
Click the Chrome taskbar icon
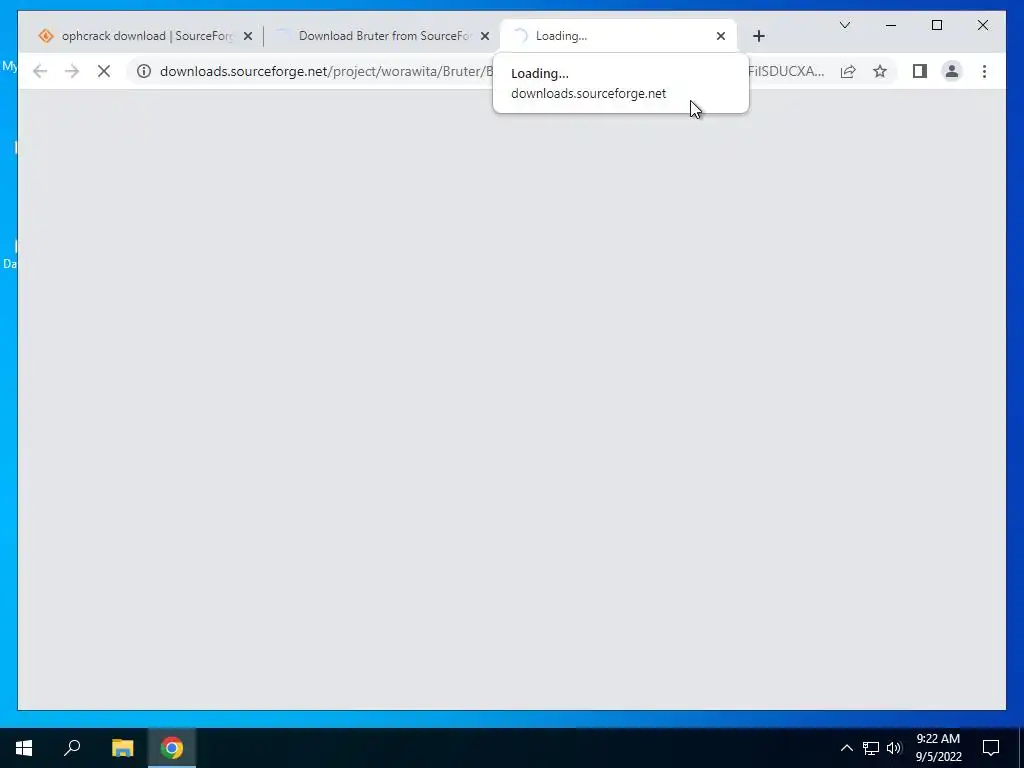(172, 748)
